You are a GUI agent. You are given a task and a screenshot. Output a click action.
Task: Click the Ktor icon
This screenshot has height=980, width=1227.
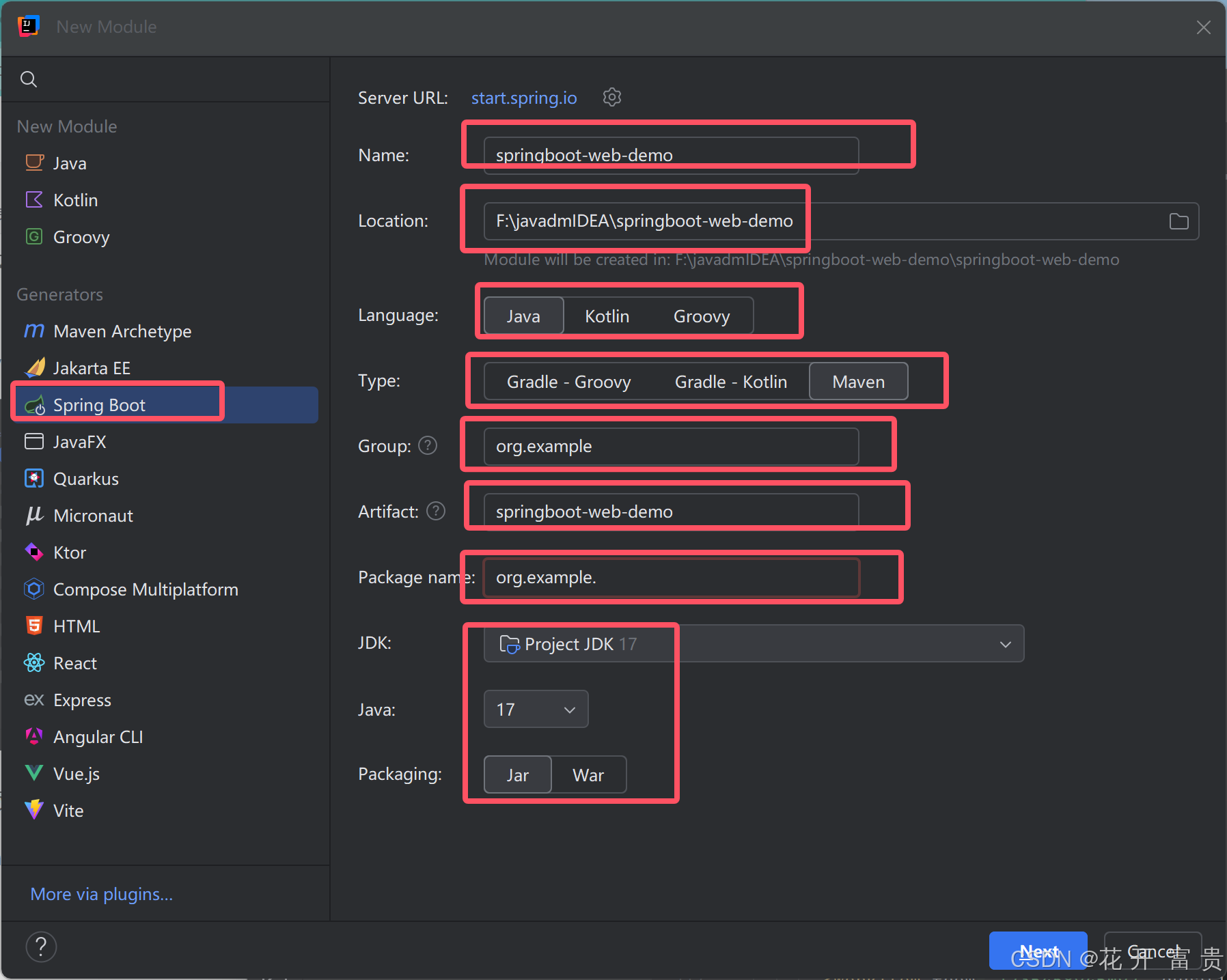point(34,552)
